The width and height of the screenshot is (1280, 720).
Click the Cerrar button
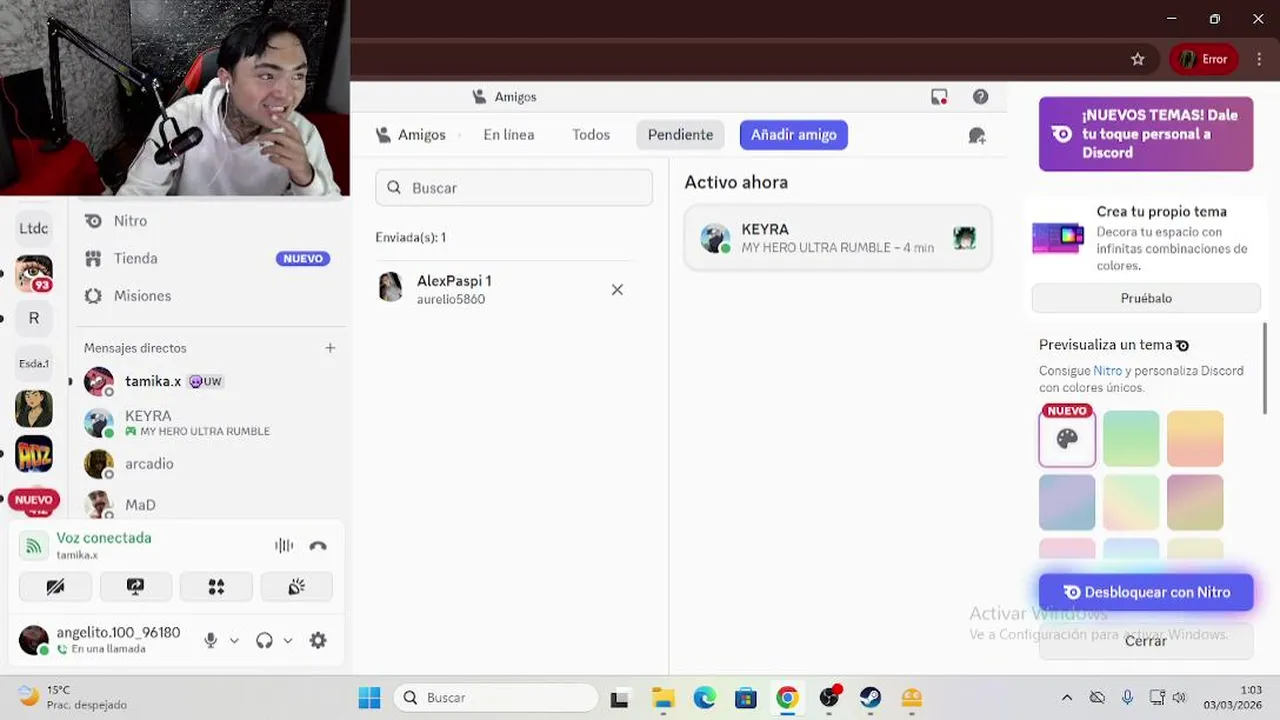[1146, 641]
